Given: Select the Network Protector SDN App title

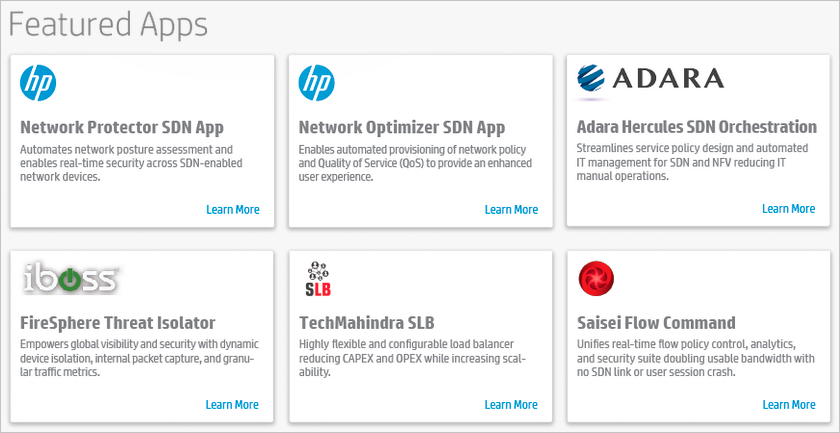Looking at the screenshot, I should point(122,128).
